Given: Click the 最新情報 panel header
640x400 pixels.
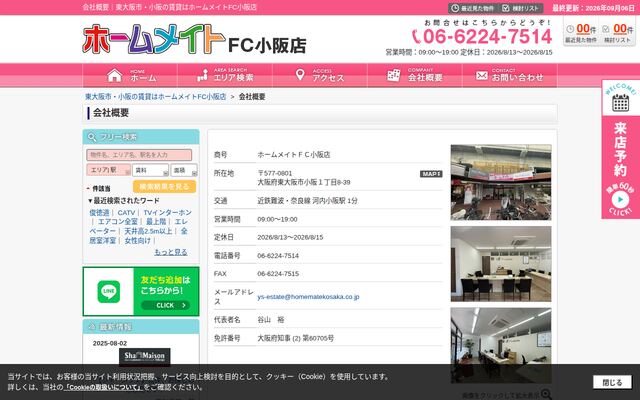Looking at the screenshot, I should [141, 327].
